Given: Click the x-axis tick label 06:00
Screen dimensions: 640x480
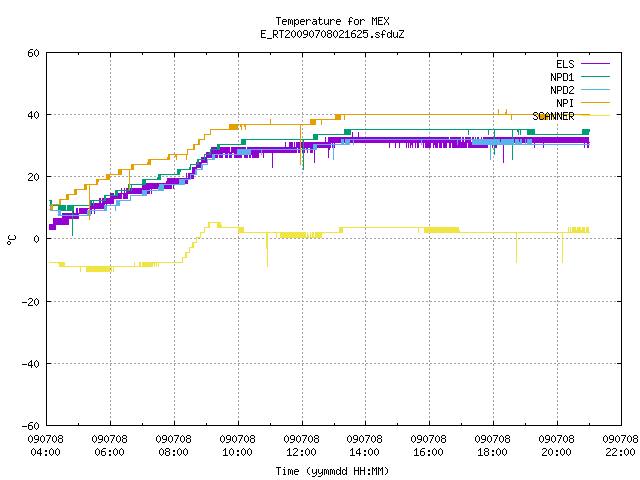Looking at the screenshot, I should pyautogui.click(x=109, y=452).
